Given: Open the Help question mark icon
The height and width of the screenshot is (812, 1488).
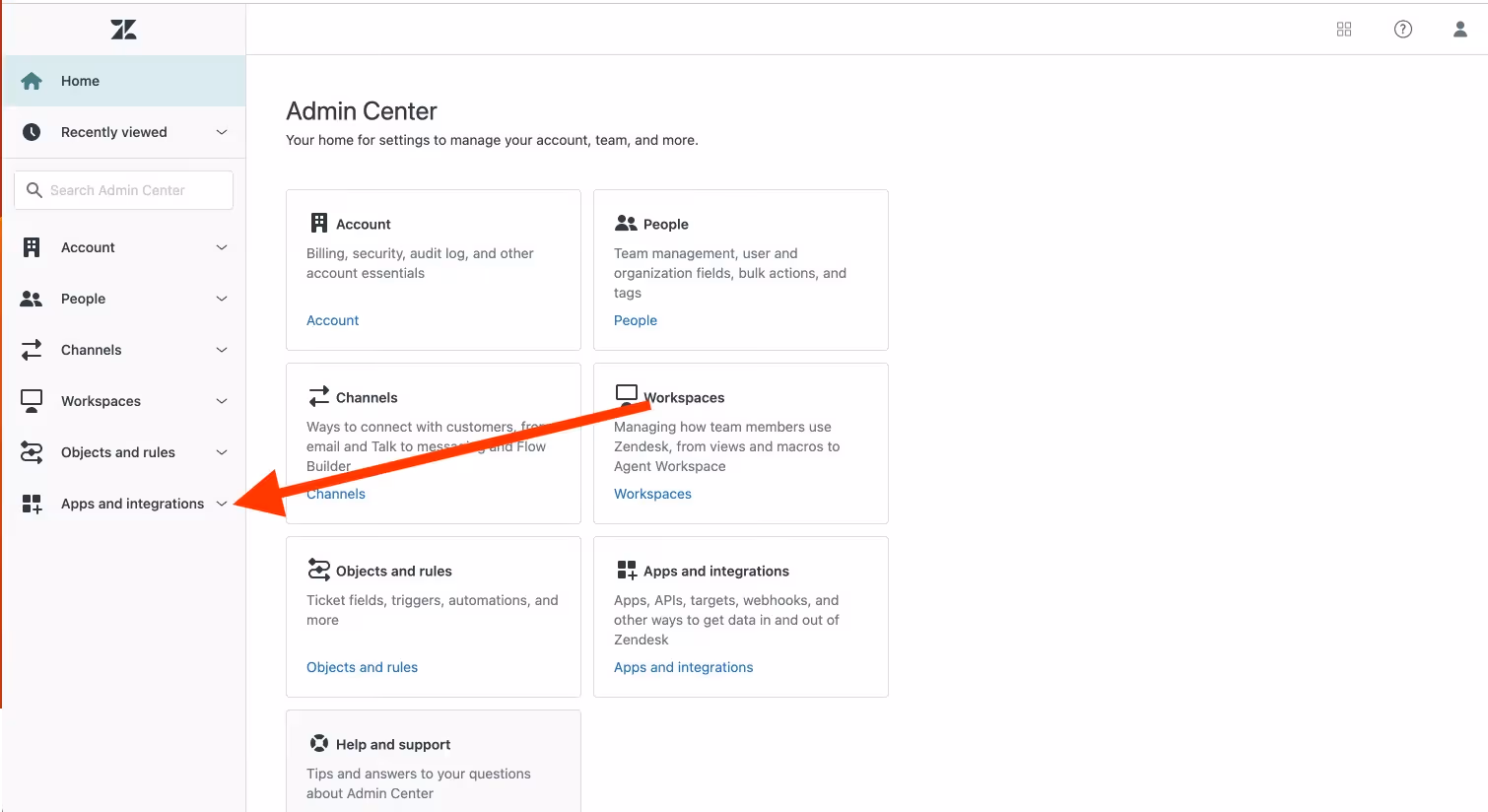Looking at the screenshot, I should [1403, 30].
